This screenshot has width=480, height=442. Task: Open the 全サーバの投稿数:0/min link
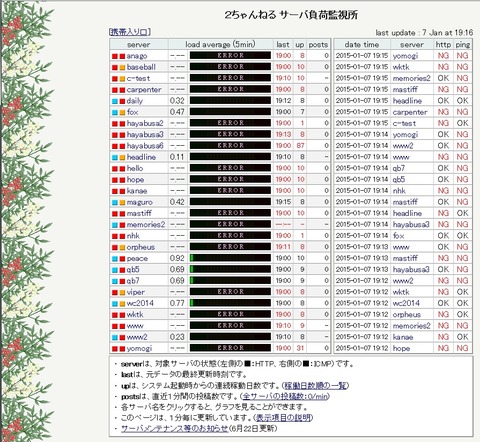click(x=285, y=396)
